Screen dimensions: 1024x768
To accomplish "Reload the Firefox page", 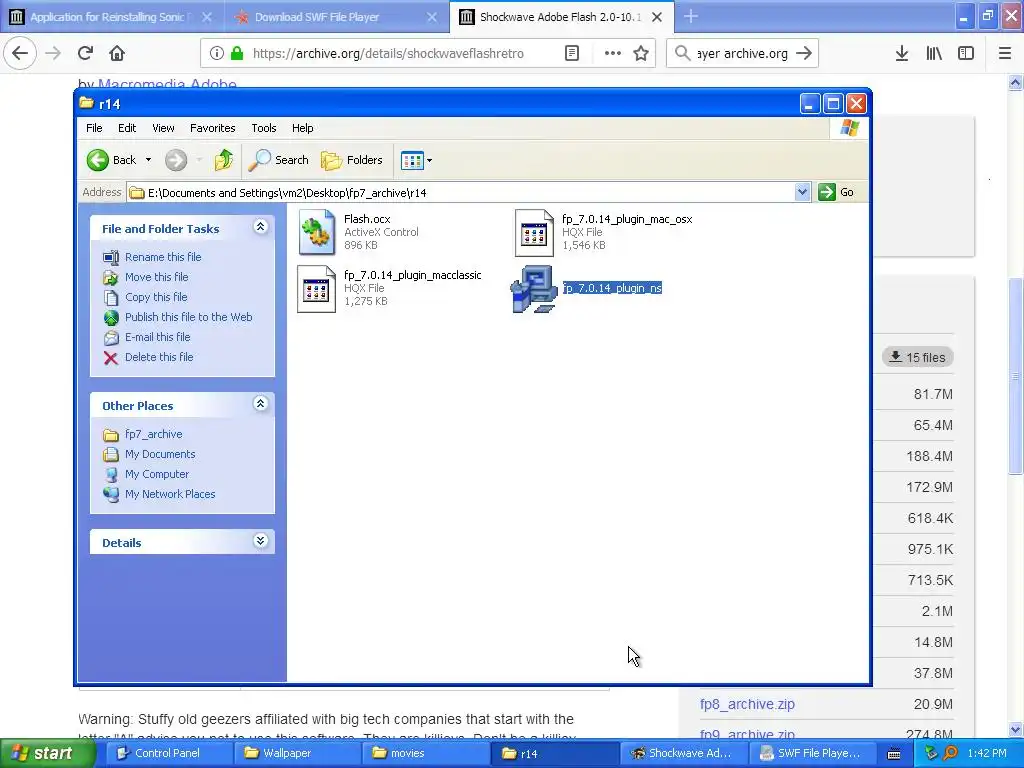I will [x=85, y=53].
